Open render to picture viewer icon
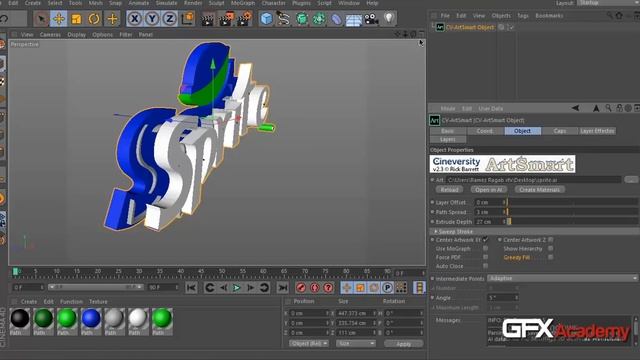The image size is (640, 360). pos(226,19)
